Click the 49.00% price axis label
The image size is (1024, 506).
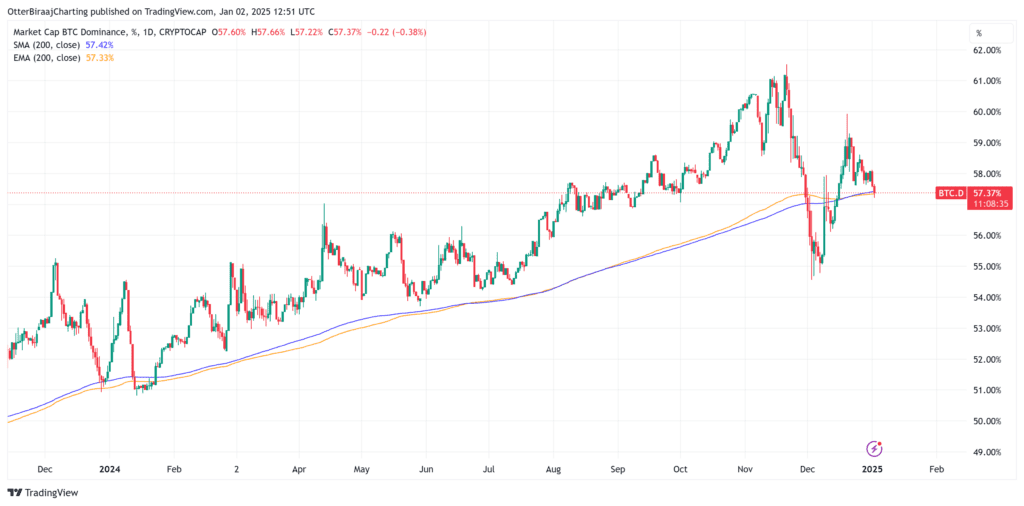coord(989,452)
